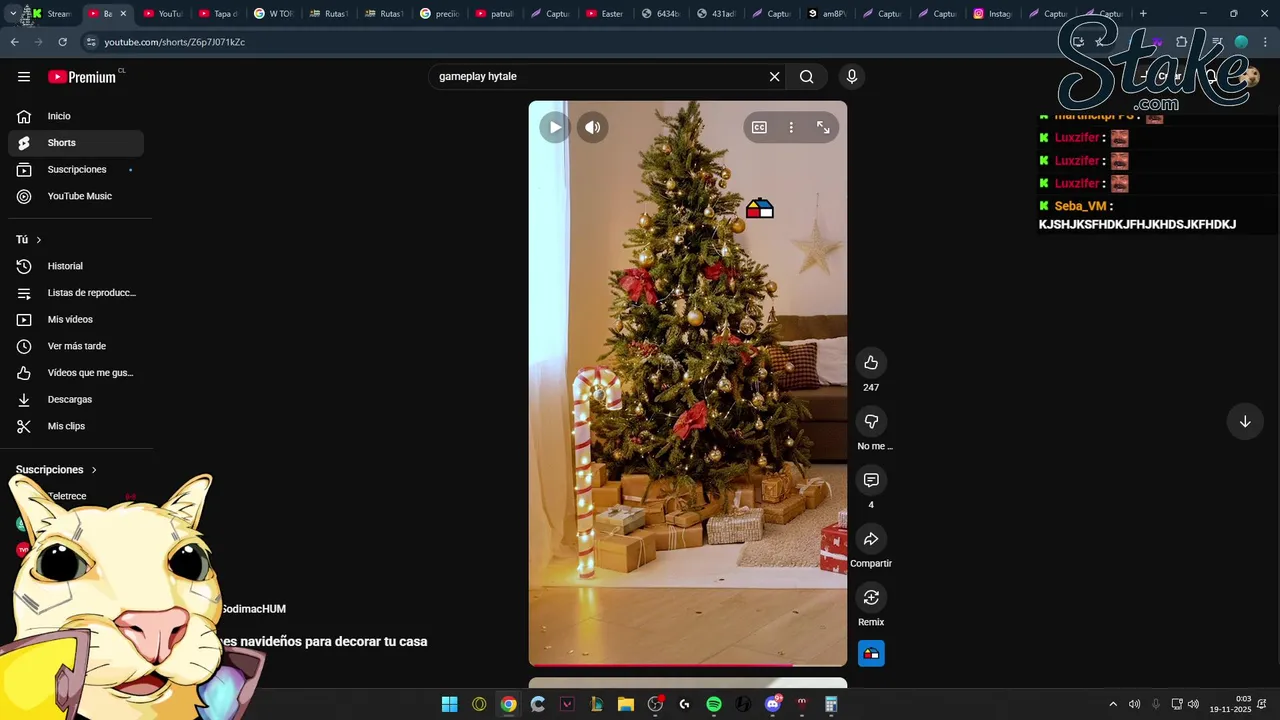The width and height of the screenshot is (1280, 720).
Task: Expand the Suscripciones section header
Action: tap(57, 470)
